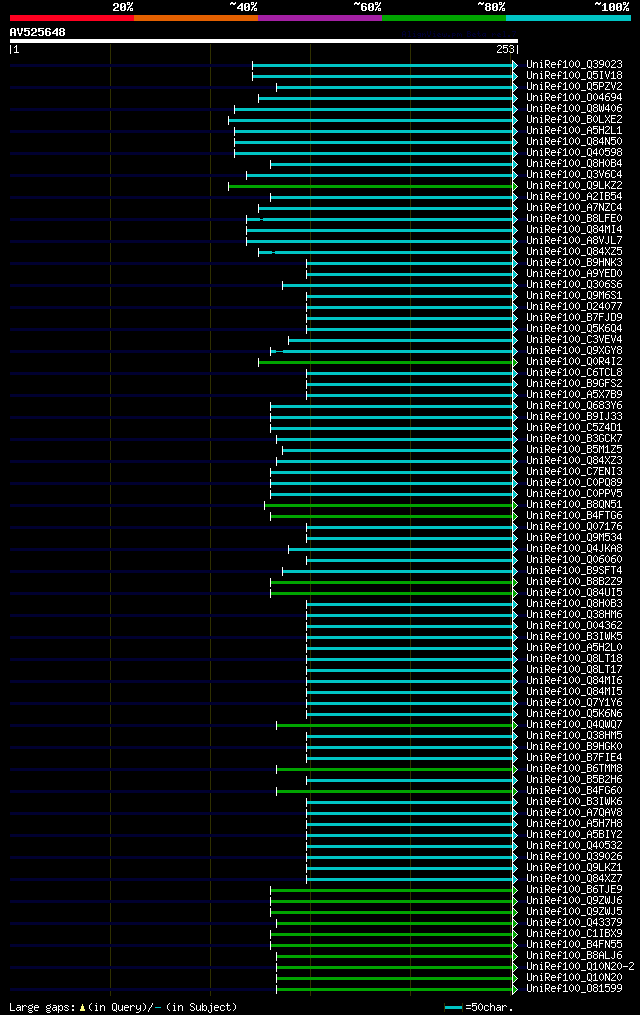The height and width of the screenshot is (1015, 640).
Task: Open hit UniRef100_Q39023
Action: coord(574,65)
